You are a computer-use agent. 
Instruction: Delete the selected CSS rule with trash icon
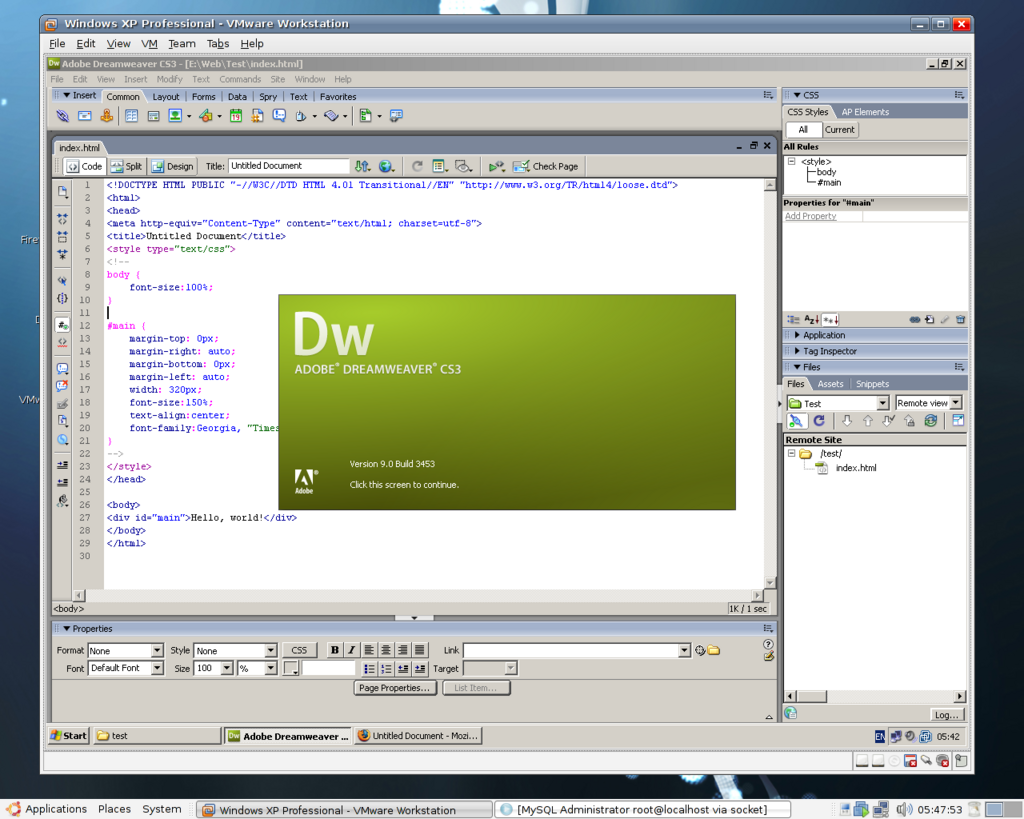point(960,319)
